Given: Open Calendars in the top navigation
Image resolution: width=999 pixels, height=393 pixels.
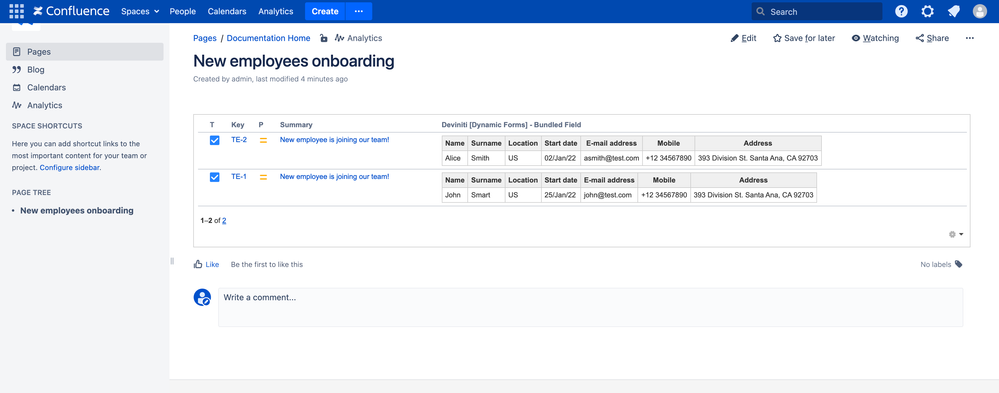Looking at the screenshot, I should coord(227,11).
